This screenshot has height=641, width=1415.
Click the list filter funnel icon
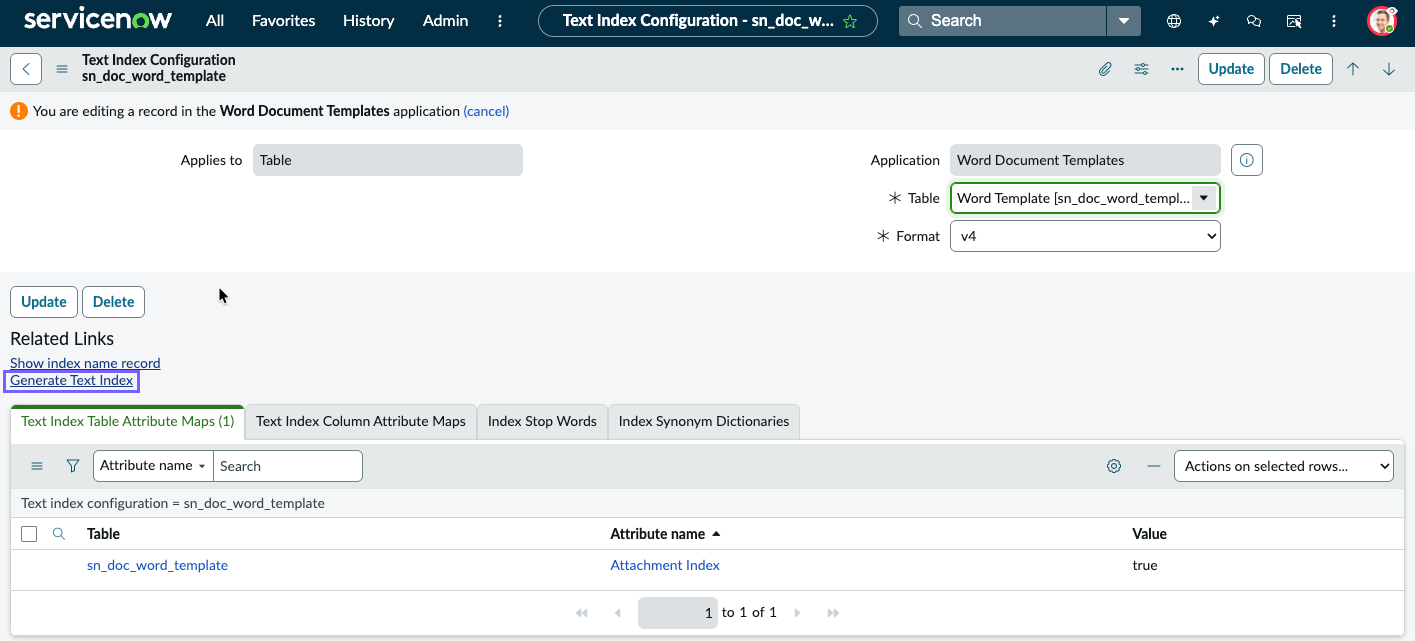point(73,466)
